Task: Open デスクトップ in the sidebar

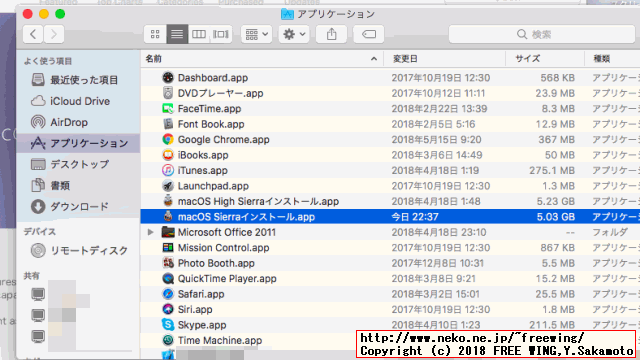Action: click(78, 164)
